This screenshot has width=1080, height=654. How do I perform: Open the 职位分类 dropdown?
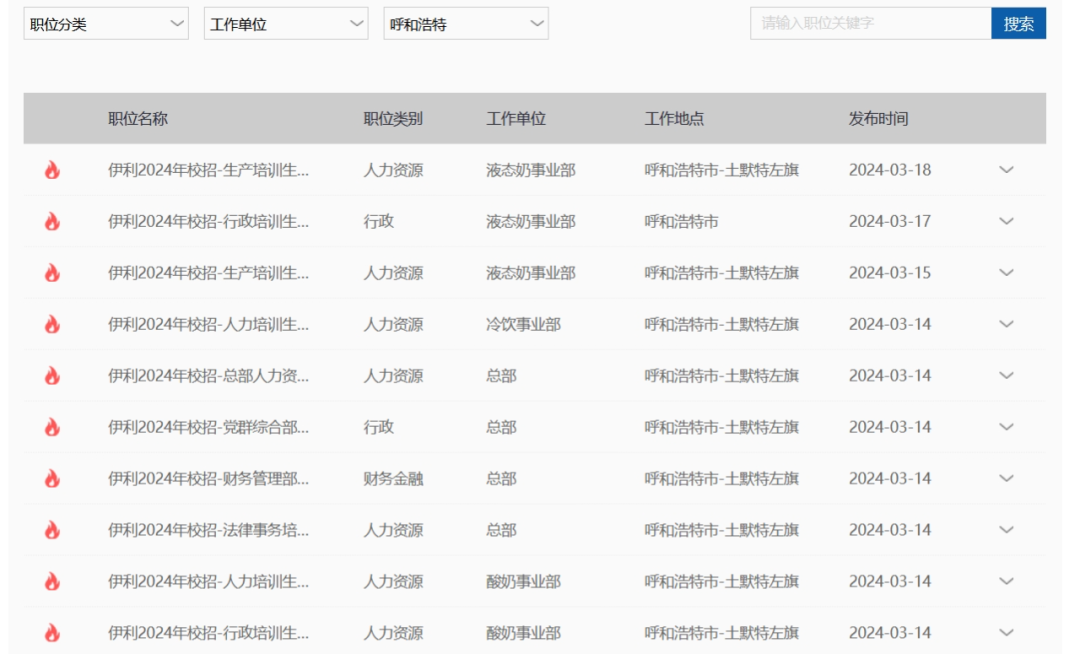[x=106, y=24]
